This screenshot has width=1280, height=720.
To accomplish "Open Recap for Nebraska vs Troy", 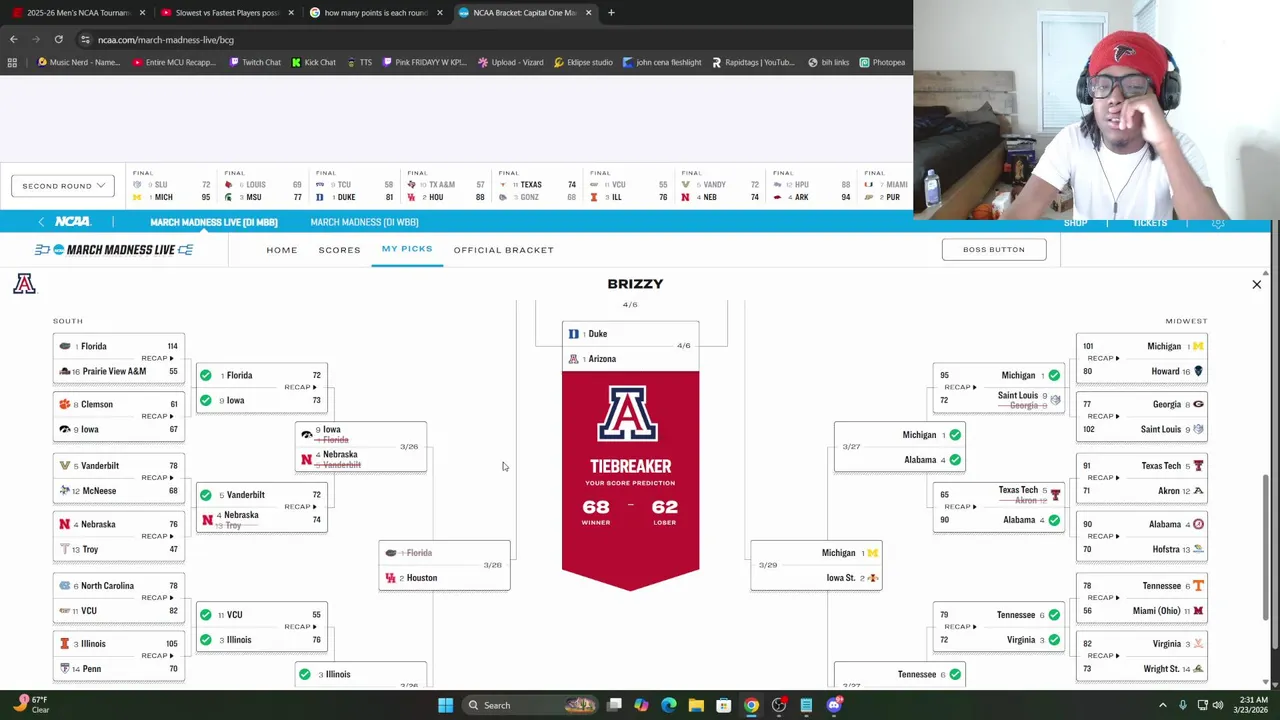I will pyautogui.click(x=157, y=536).
